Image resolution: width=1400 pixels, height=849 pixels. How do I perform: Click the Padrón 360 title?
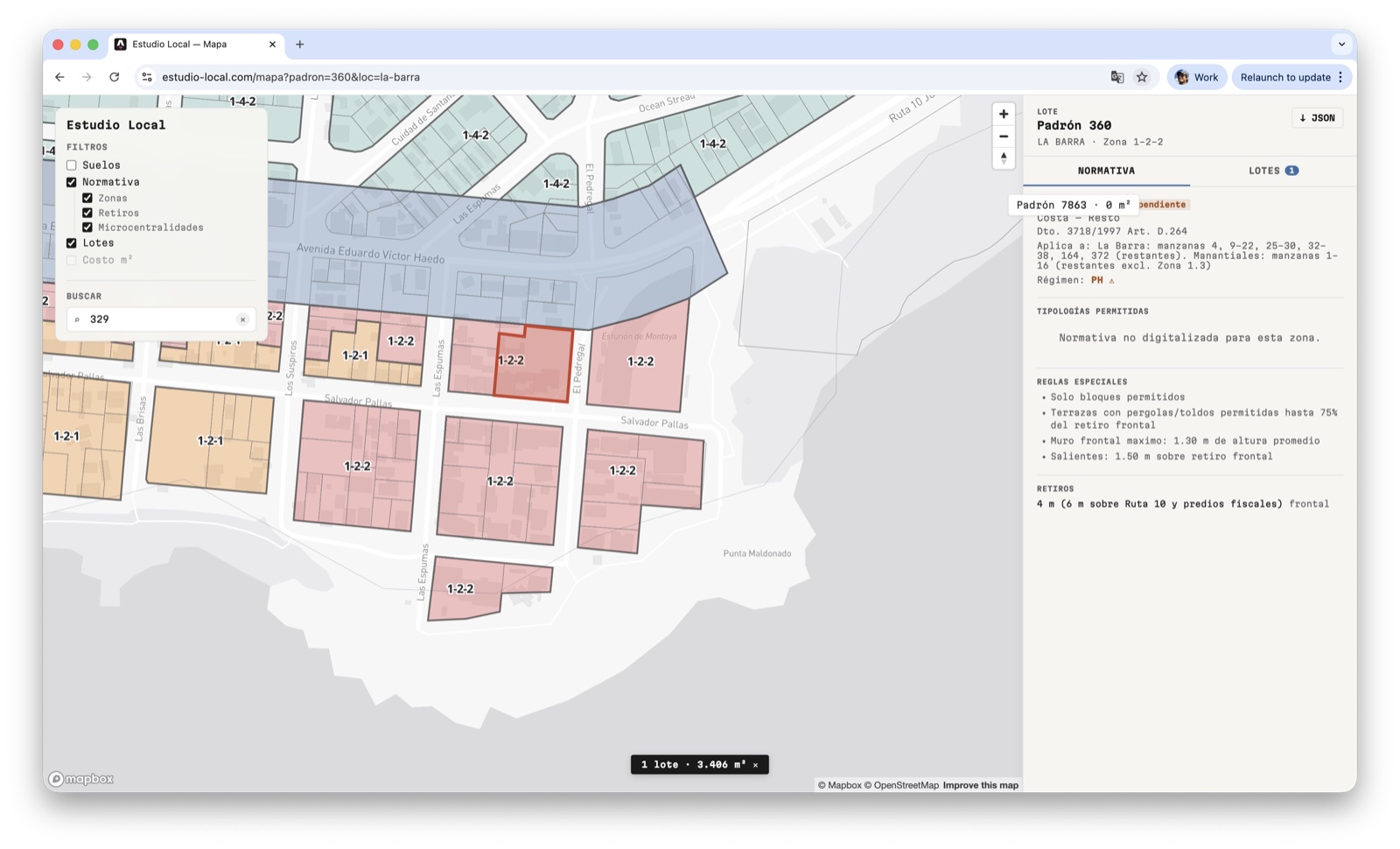pos(1074,125)
